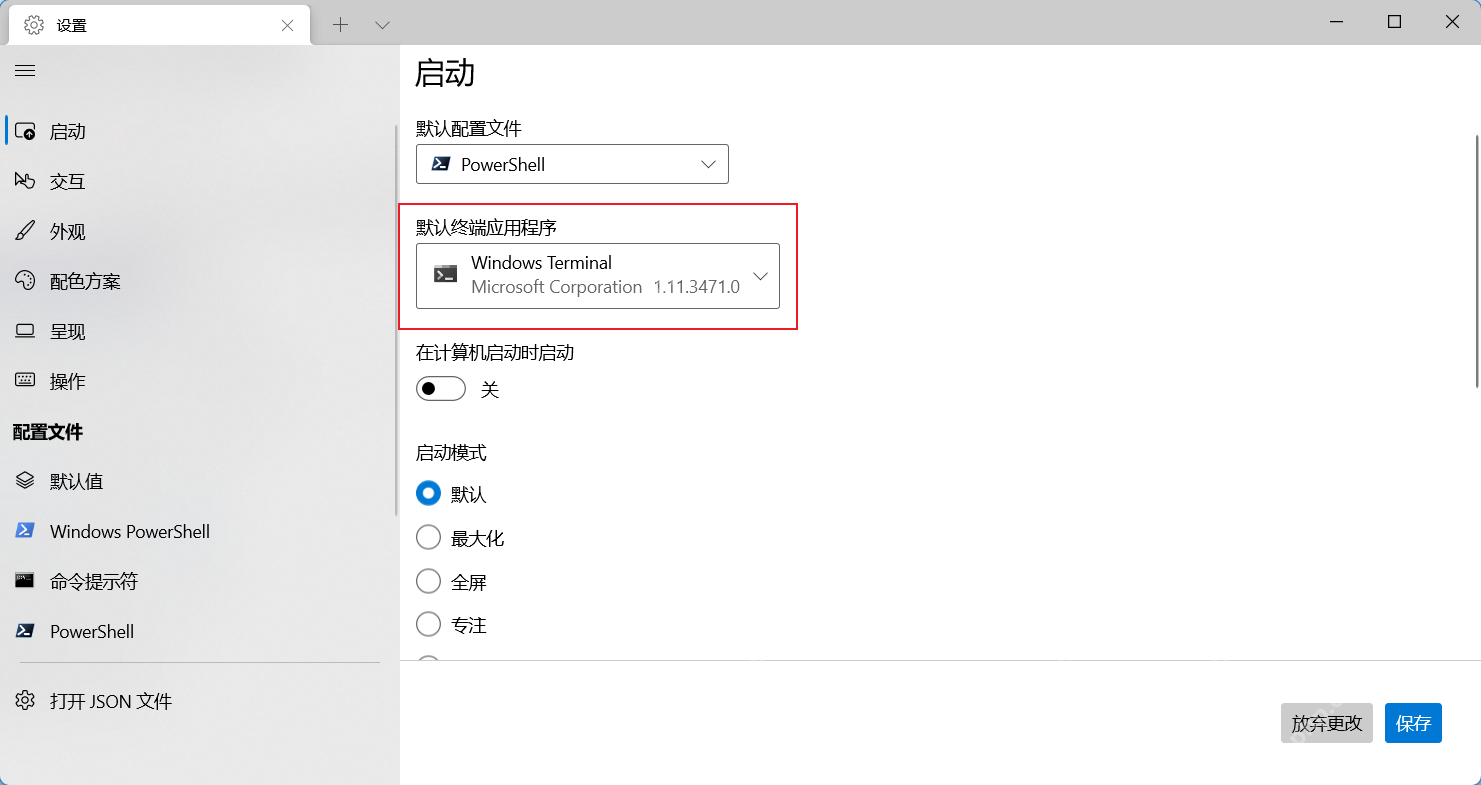Click the Interaction (交互) cursor icon

pos(25,181)
